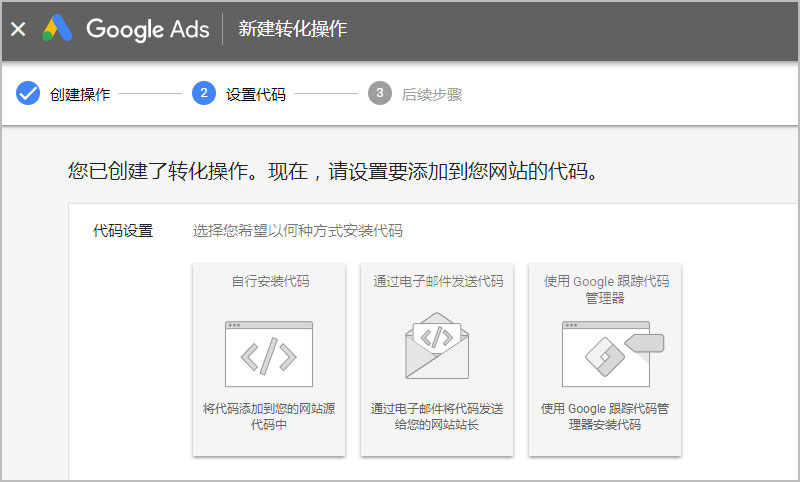Select the 设置代码 step label
The width and height of the screenshot is (800, 482).
pos(256,95)
